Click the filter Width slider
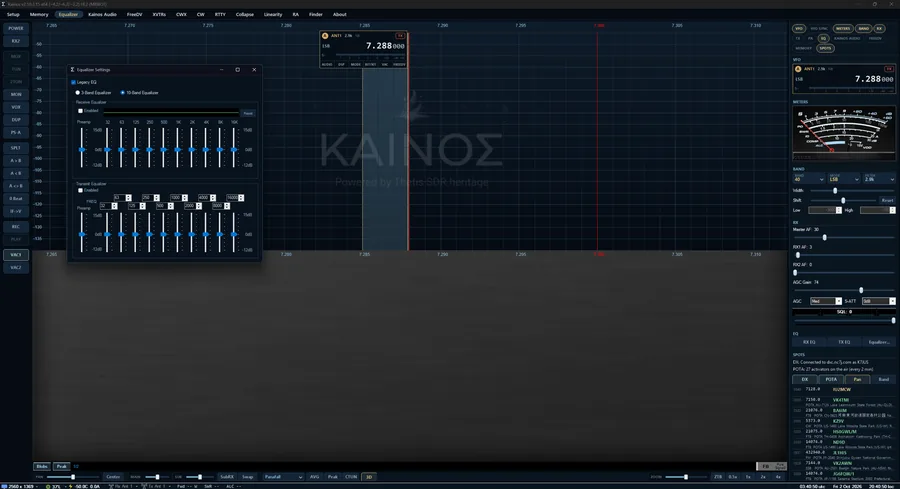 [852, 191]
